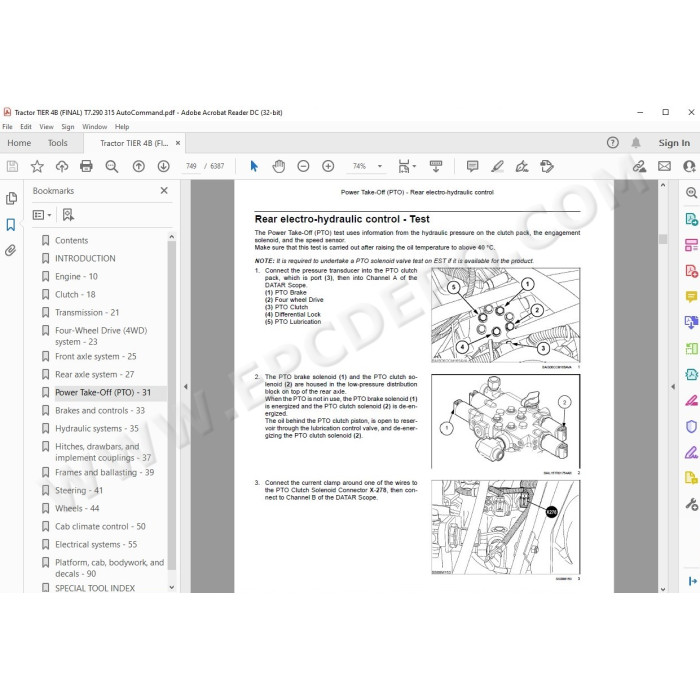This screenshot has height=700, width=700.
Task: Open the zoom level dropdown arrow
Action: 380,167
